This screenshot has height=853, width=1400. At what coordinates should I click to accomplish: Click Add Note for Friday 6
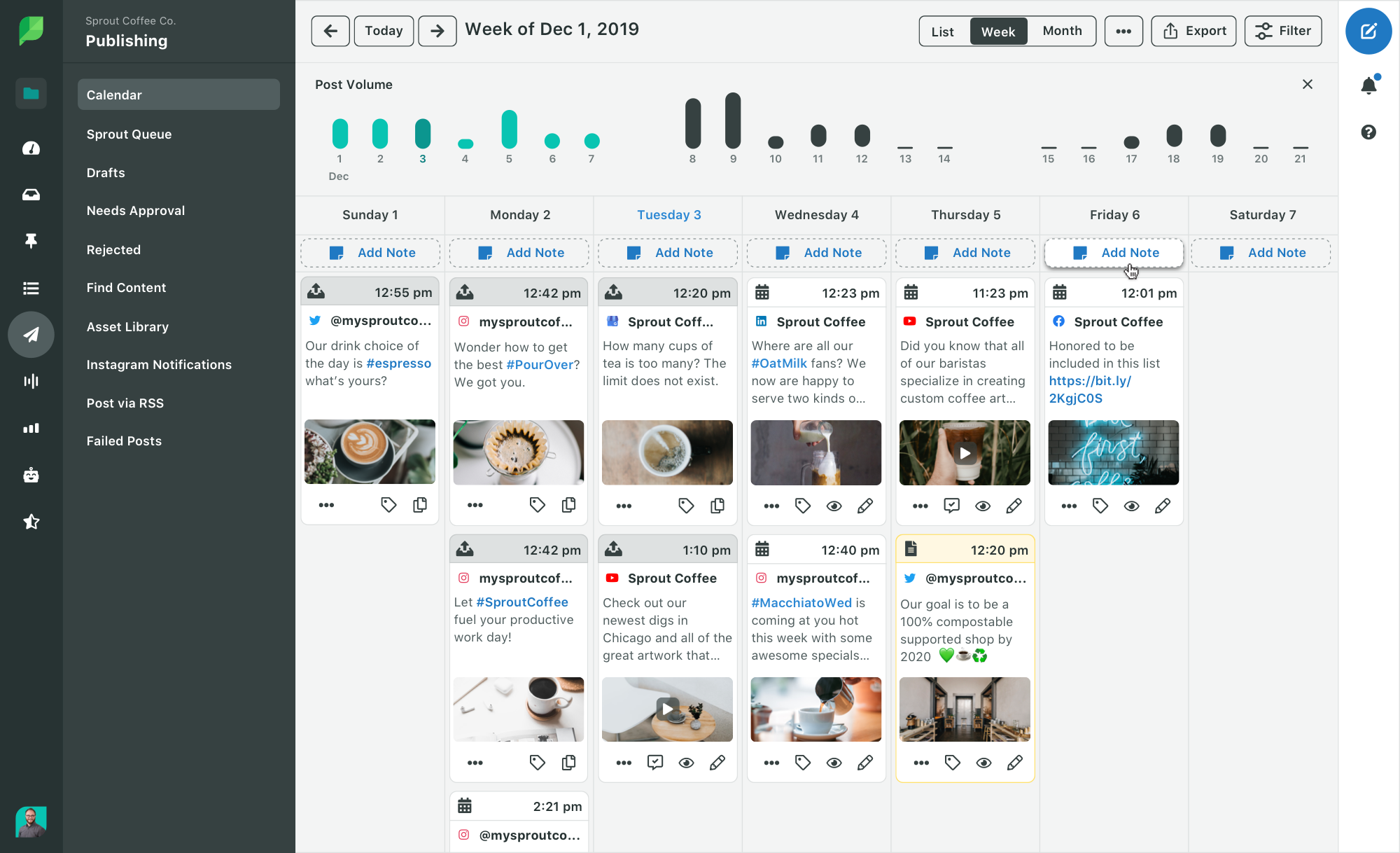point(1114,253)
